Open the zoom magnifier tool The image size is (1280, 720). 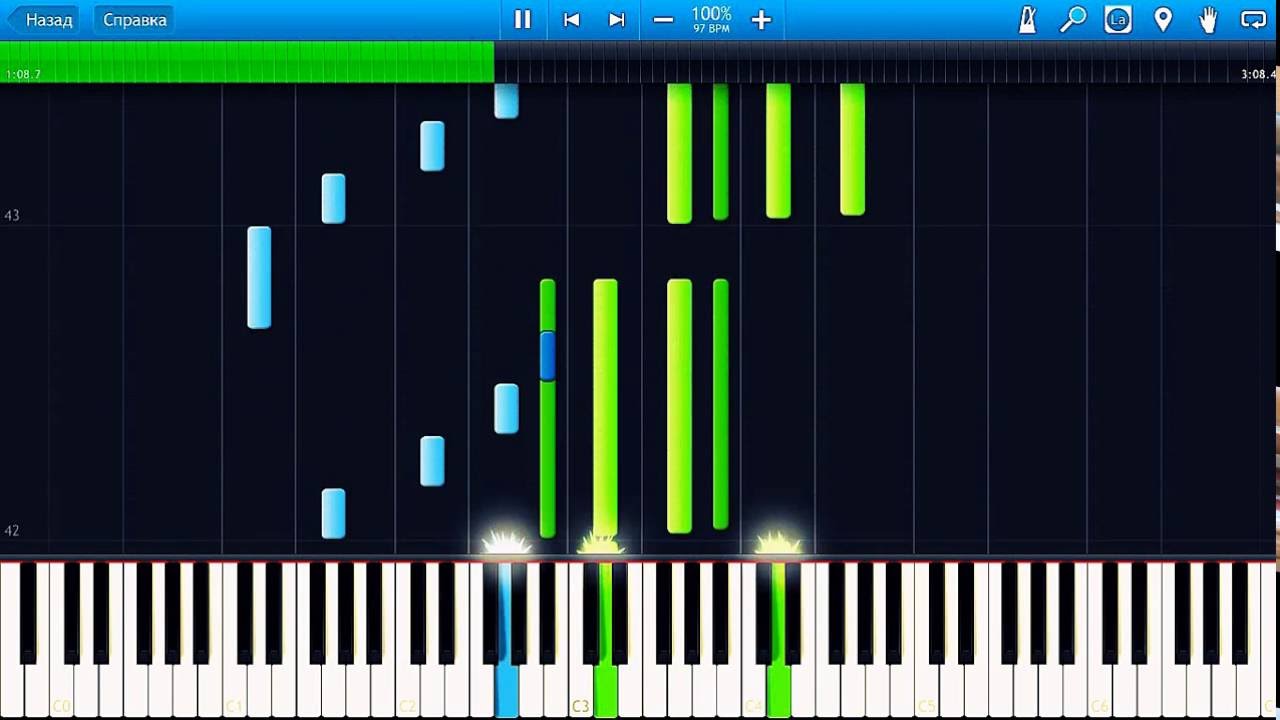(1072, 19)
